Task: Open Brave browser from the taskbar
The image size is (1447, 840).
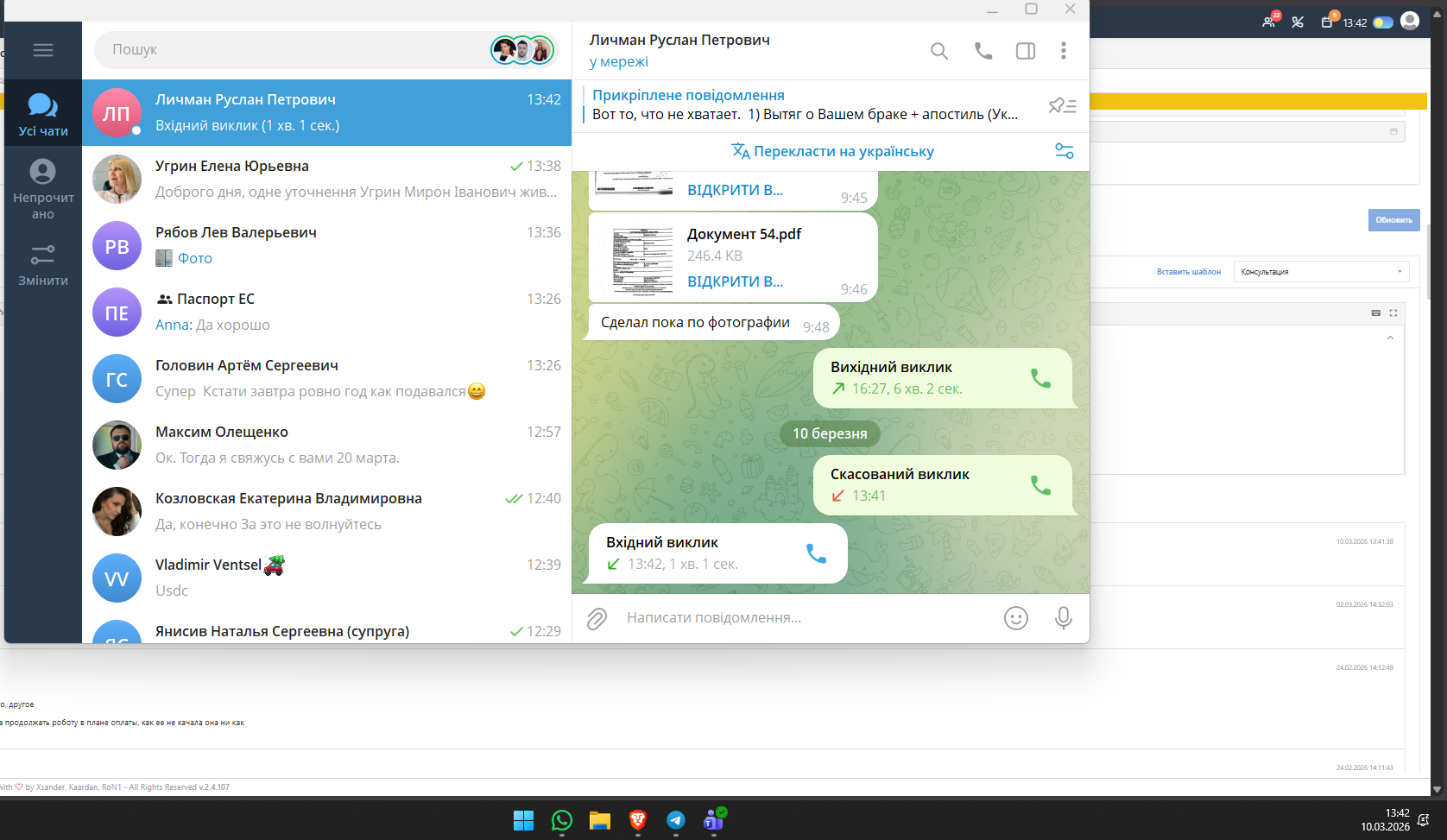Action: click(638, 820)
